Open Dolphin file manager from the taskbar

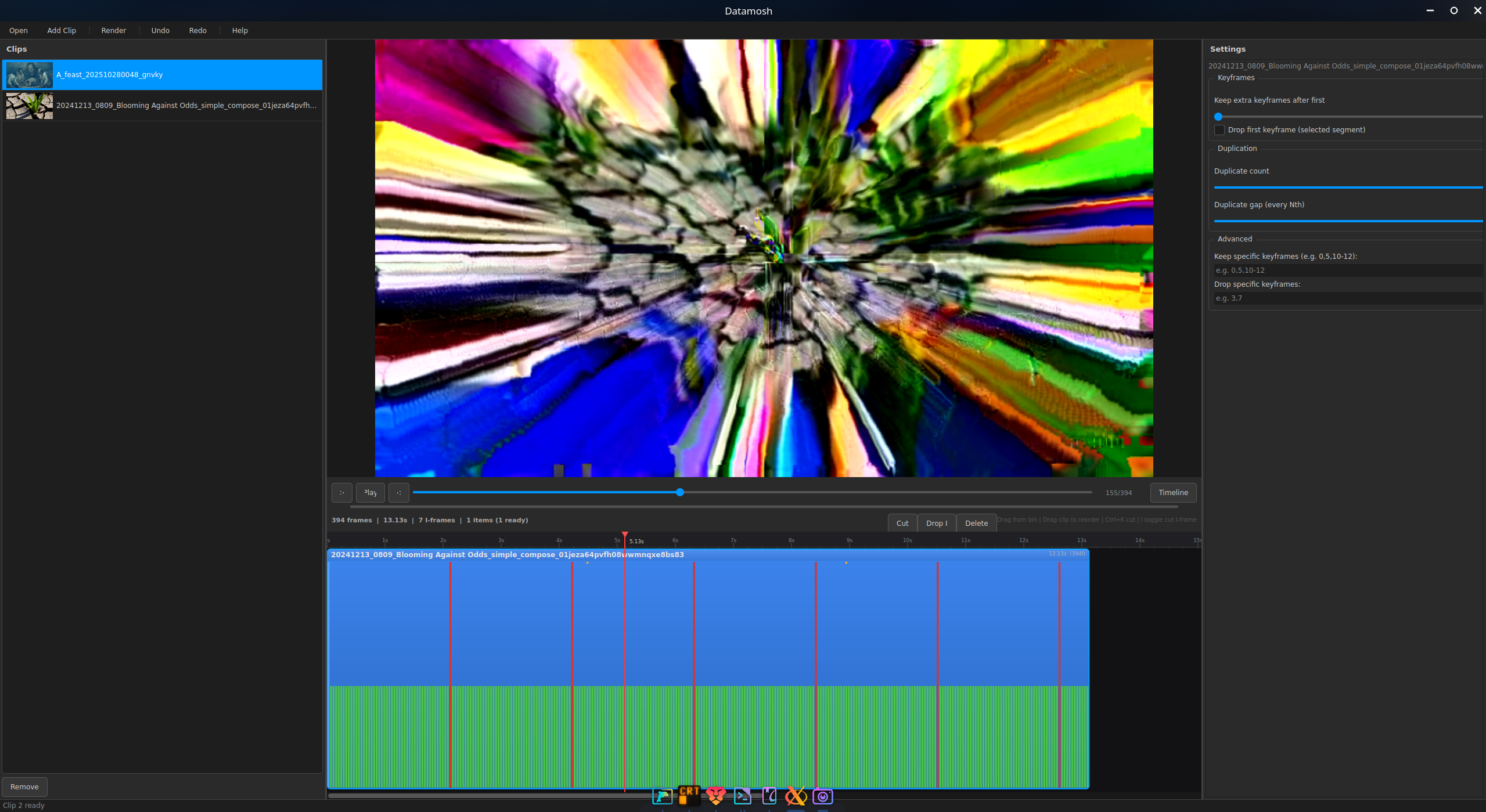[x=663, y=796]
